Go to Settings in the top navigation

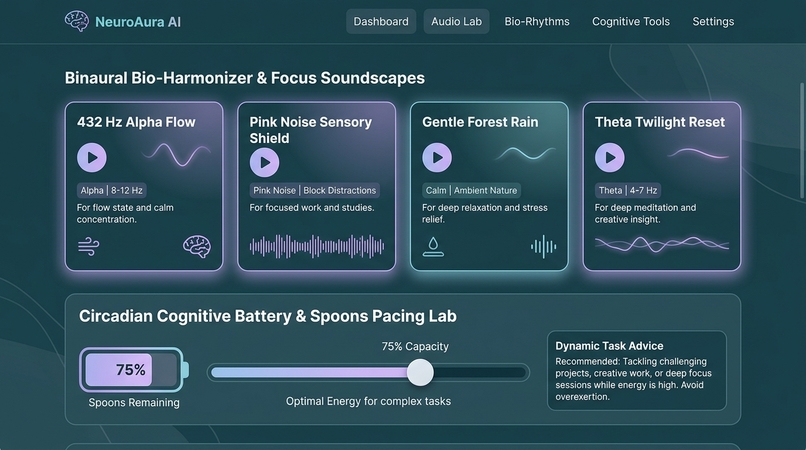pos(713,22)
